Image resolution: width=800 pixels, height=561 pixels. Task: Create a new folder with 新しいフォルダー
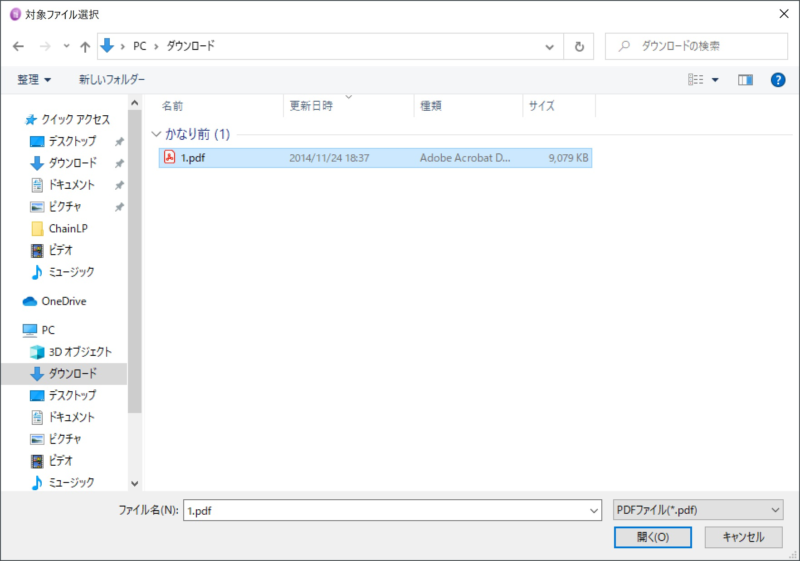tap(112, 80)
